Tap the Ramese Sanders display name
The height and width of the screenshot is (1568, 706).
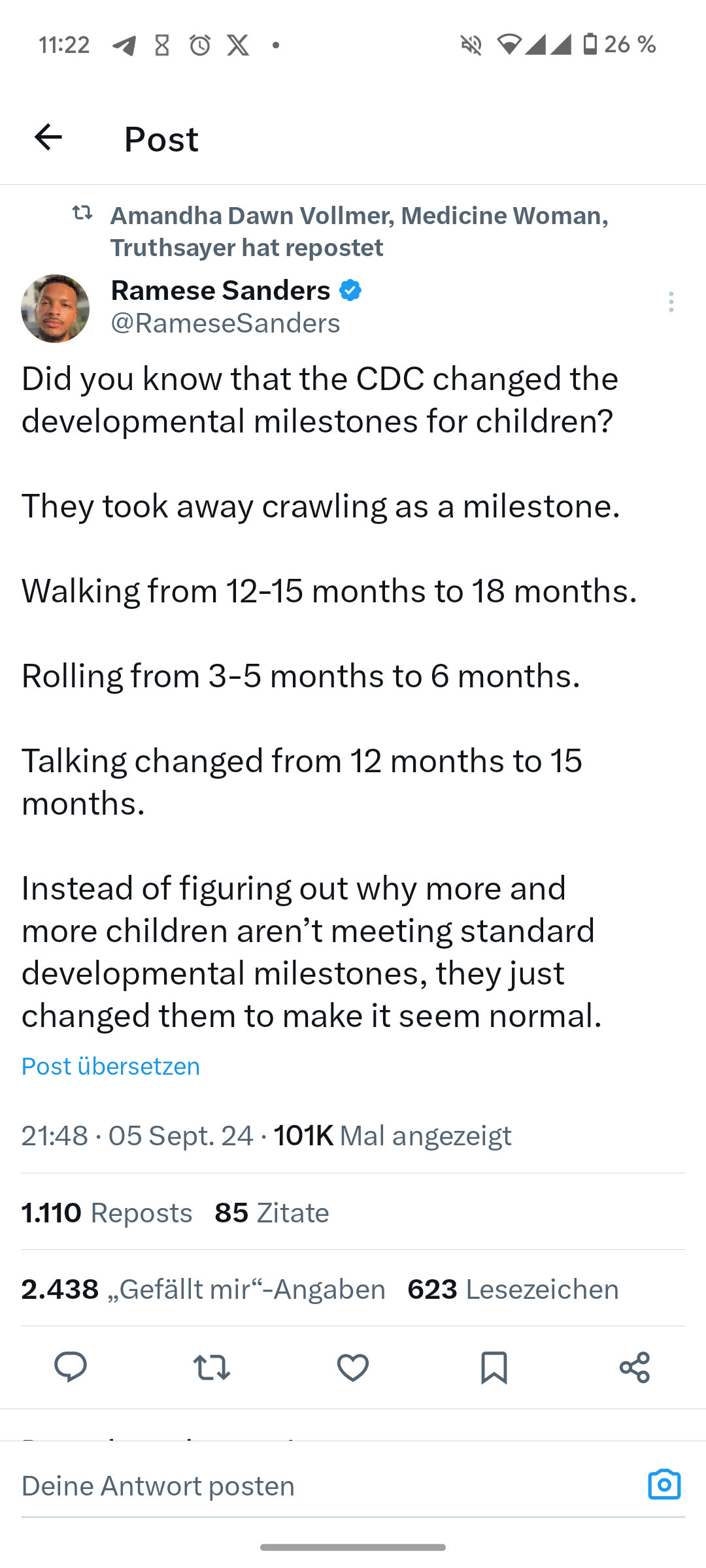[x=220, y=290]
